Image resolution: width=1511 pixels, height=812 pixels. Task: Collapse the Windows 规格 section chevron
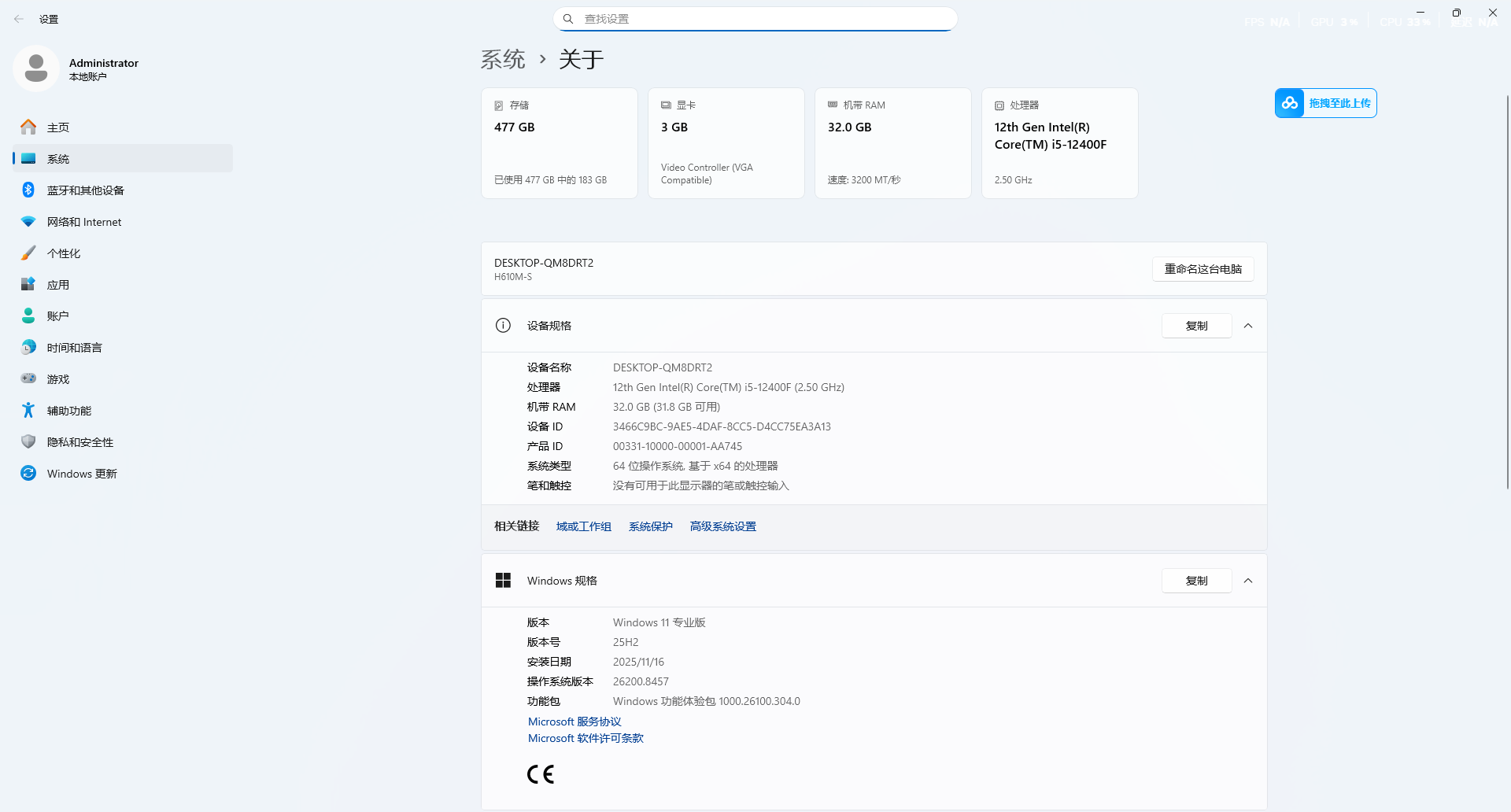(1248, 581)
